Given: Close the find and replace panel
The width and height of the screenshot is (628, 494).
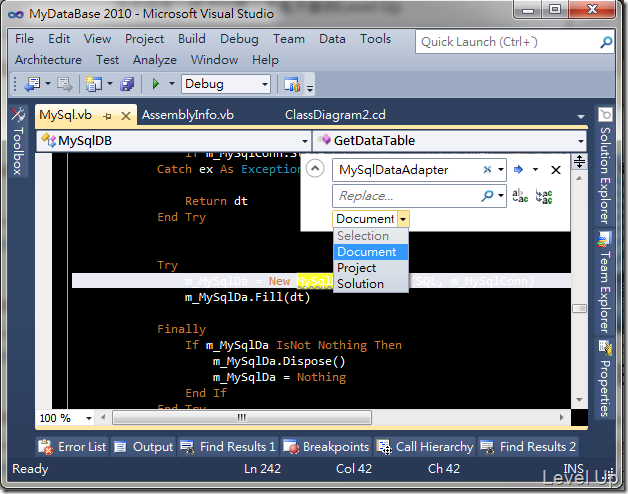Looking at the screenshot, I should pyautogui.click(x=556, y=170).
